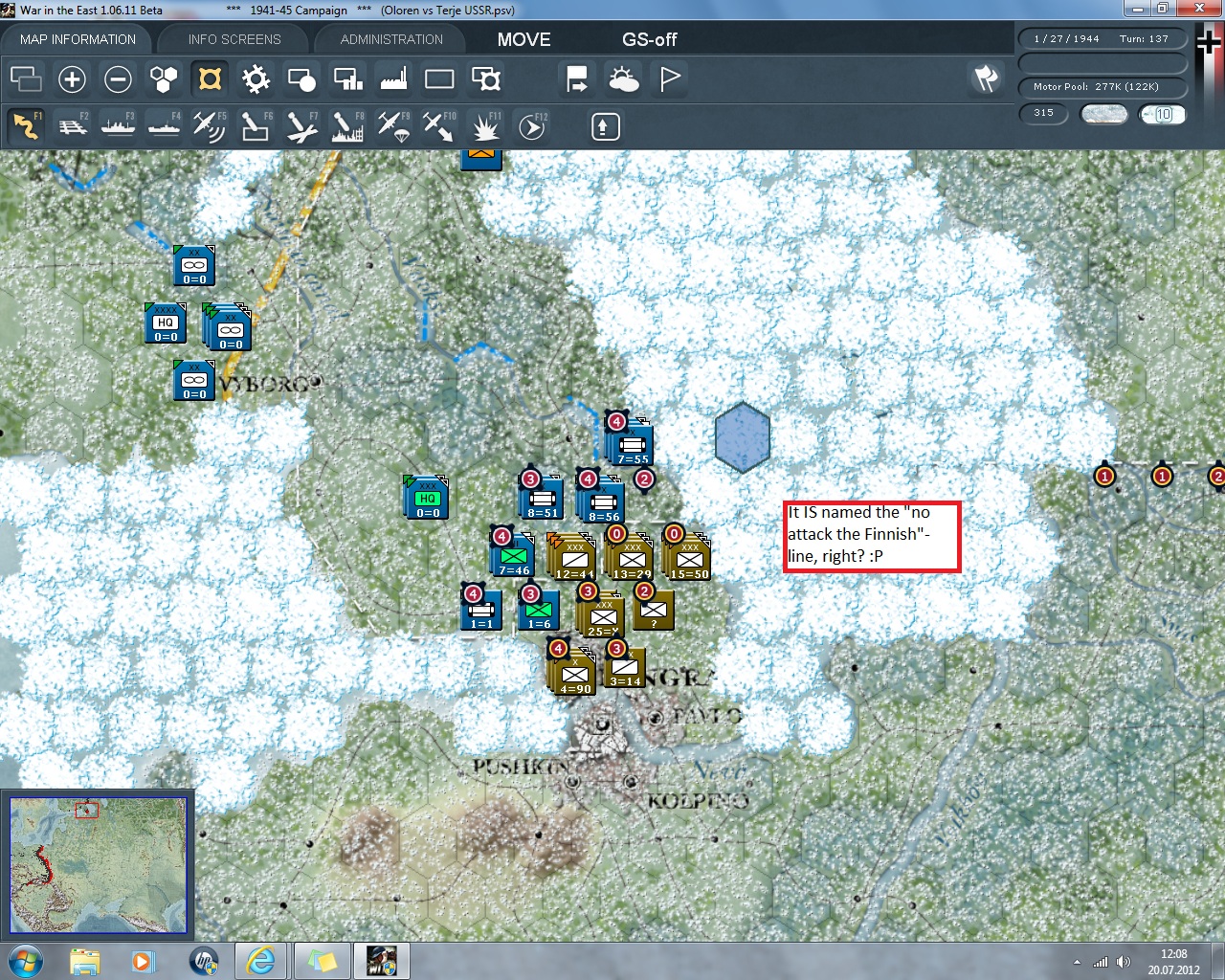
Task: Select F4 ship mode
Action: click(x=164, y=126)
